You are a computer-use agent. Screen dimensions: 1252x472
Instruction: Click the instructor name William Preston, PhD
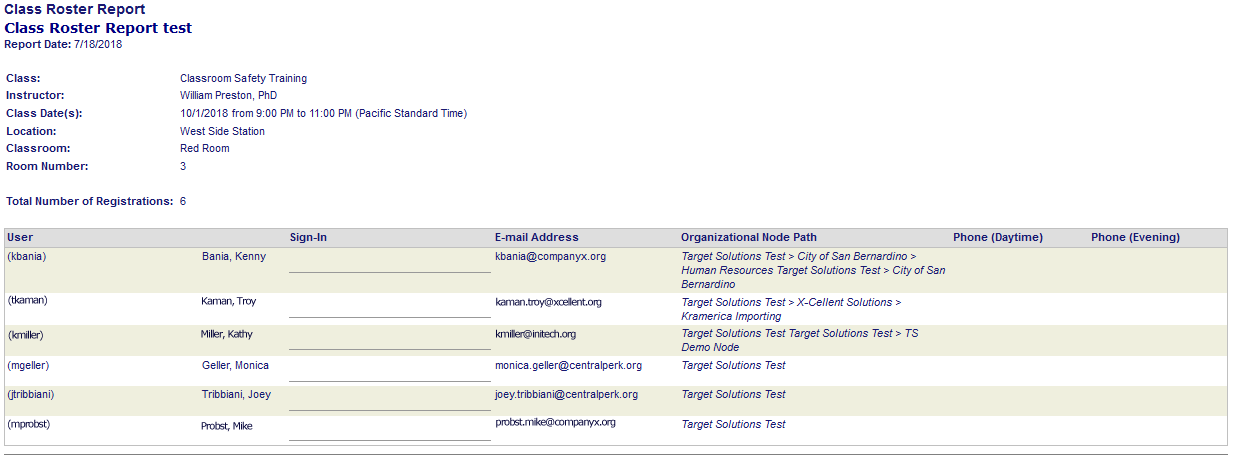tap(228, 95)
